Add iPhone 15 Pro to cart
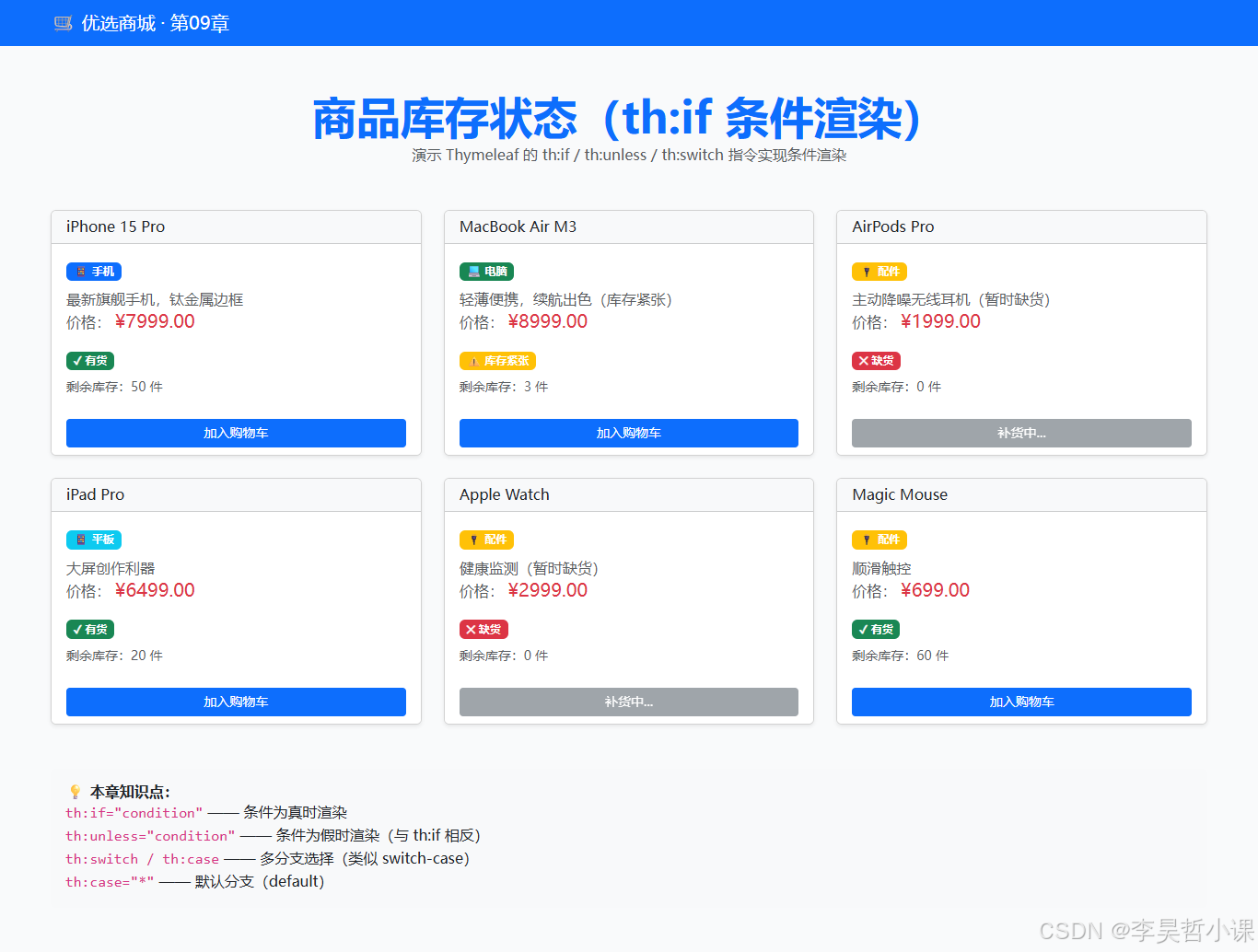This screenshot has width=1258, height=952. click(236, 433)
